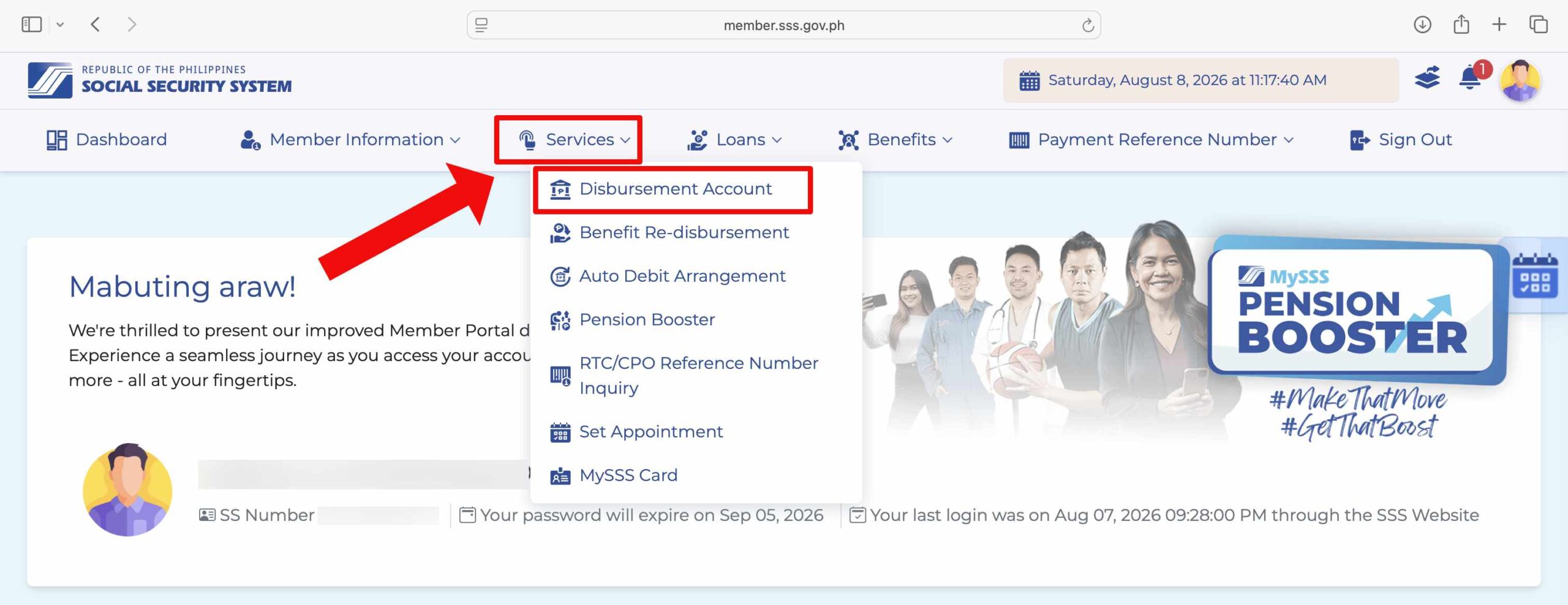Click the Sign Out door icon
The width and height of the screenshot is (1568, 605).
(1360, 140)
